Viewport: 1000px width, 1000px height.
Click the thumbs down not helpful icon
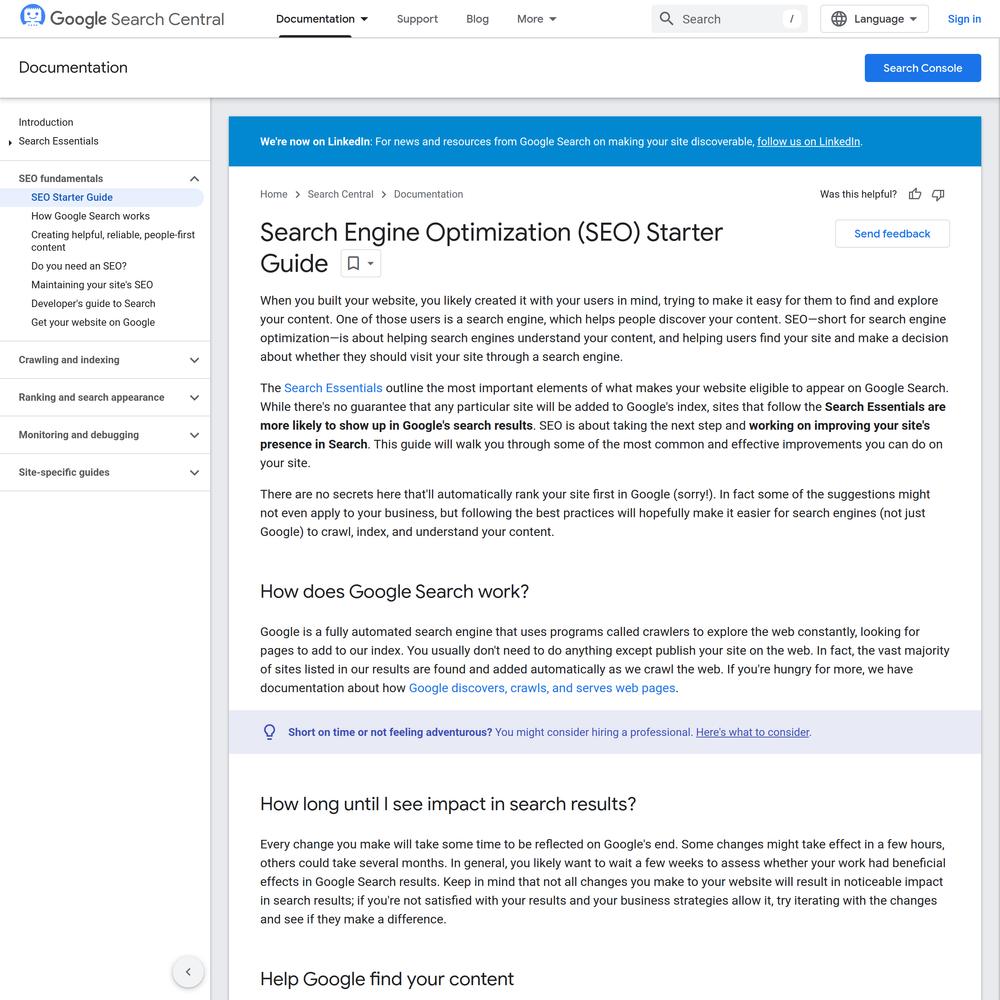(x=938, y=195)
